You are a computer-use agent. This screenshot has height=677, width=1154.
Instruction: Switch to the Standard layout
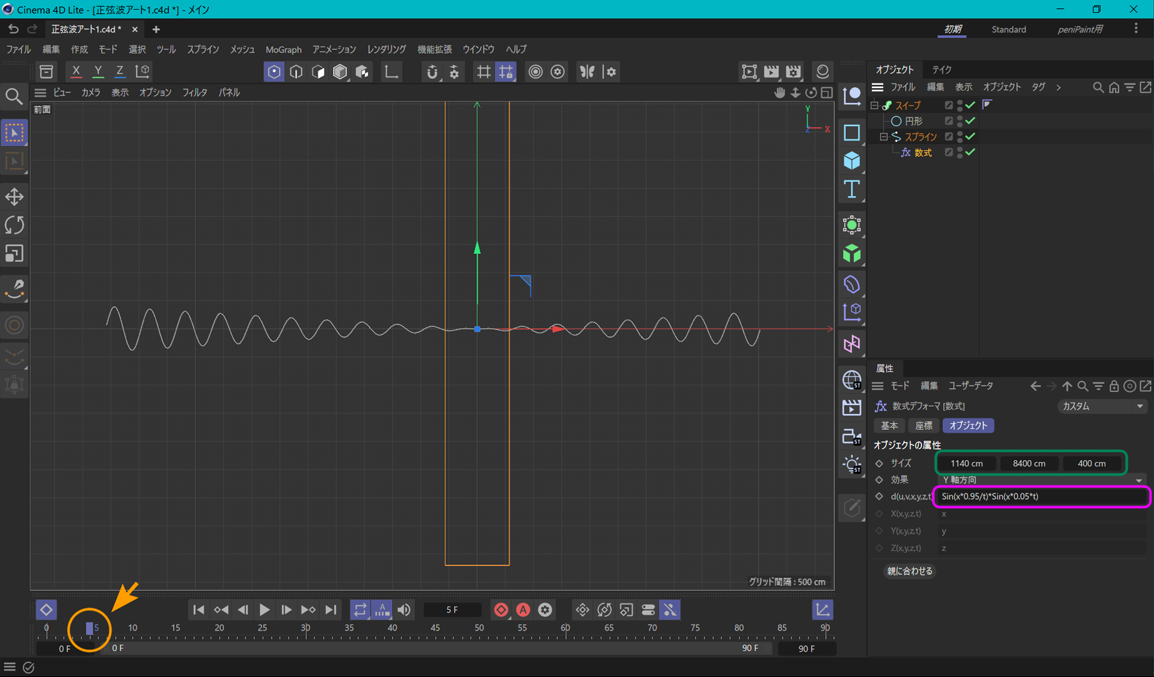pyautogui.click(x=1008, y=29)
